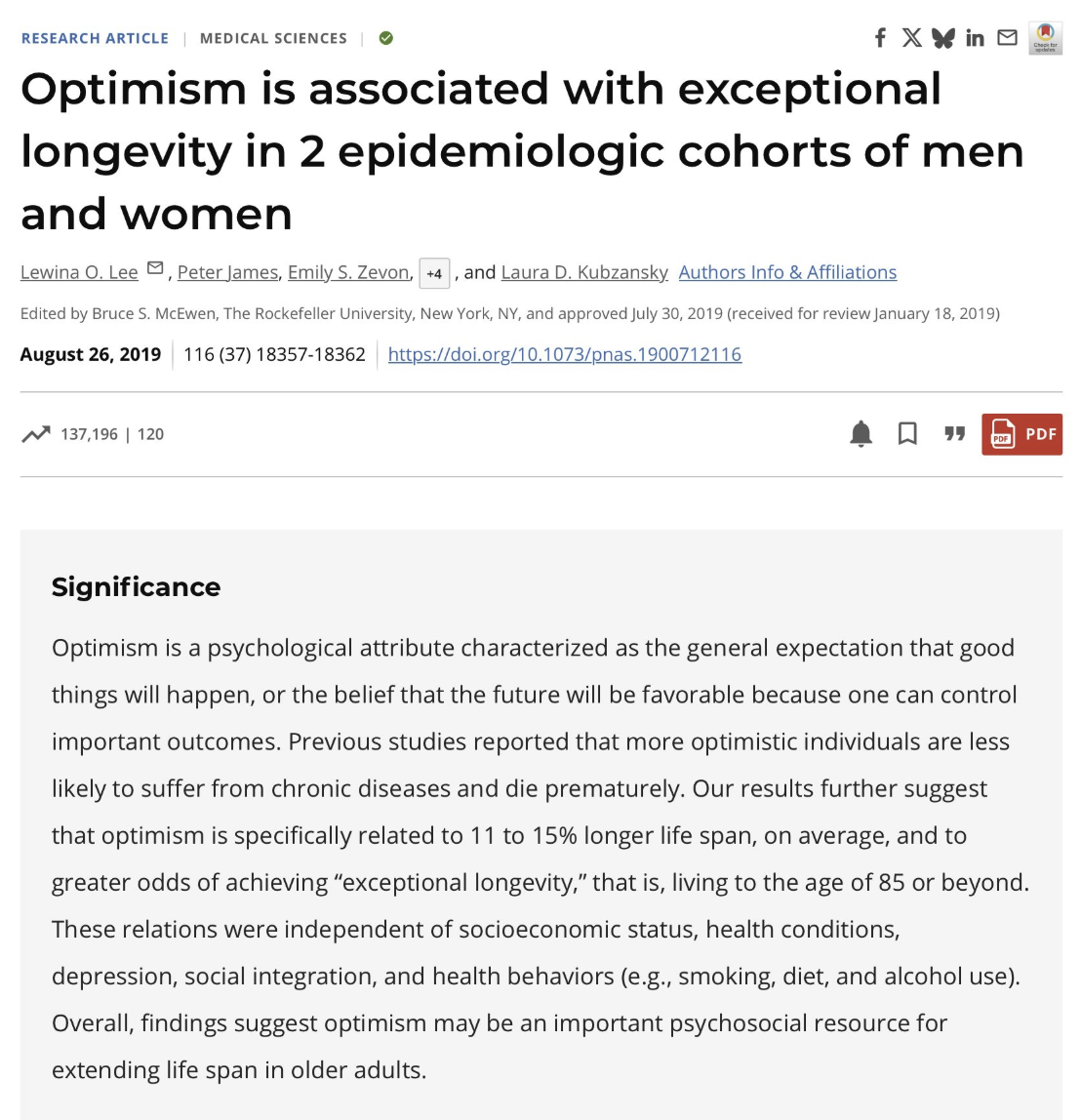Select the Research Article label

click(95, 38)
